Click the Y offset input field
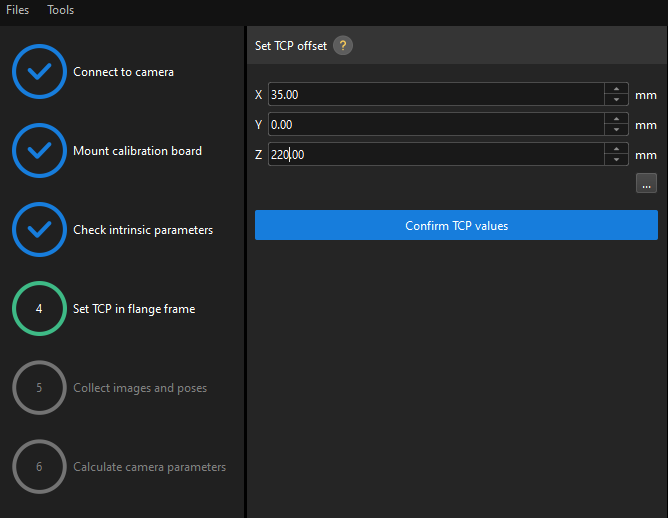The width and height of the screenshot is (668, 518). click(x=435, y=125)
